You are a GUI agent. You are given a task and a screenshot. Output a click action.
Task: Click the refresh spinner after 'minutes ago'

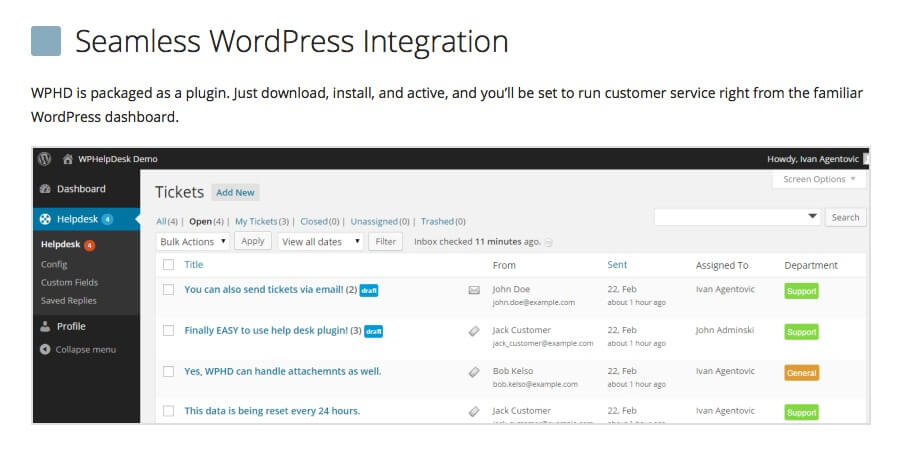coord(548,242)
